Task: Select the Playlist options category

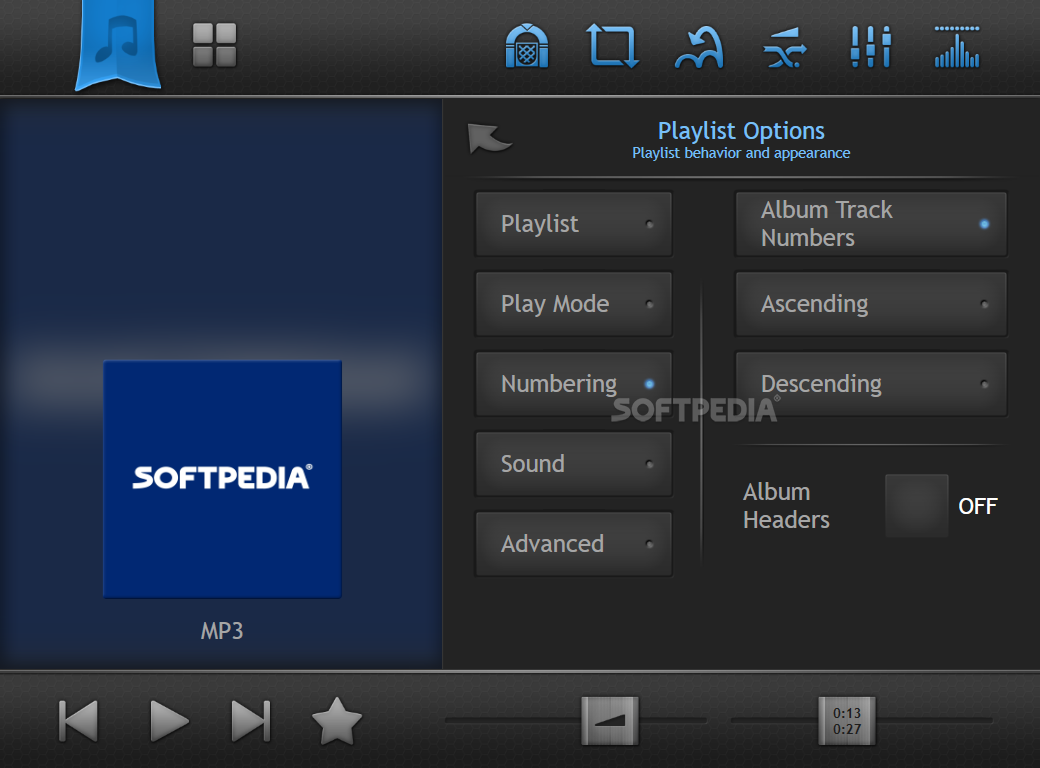Action: tap(574, 224)
